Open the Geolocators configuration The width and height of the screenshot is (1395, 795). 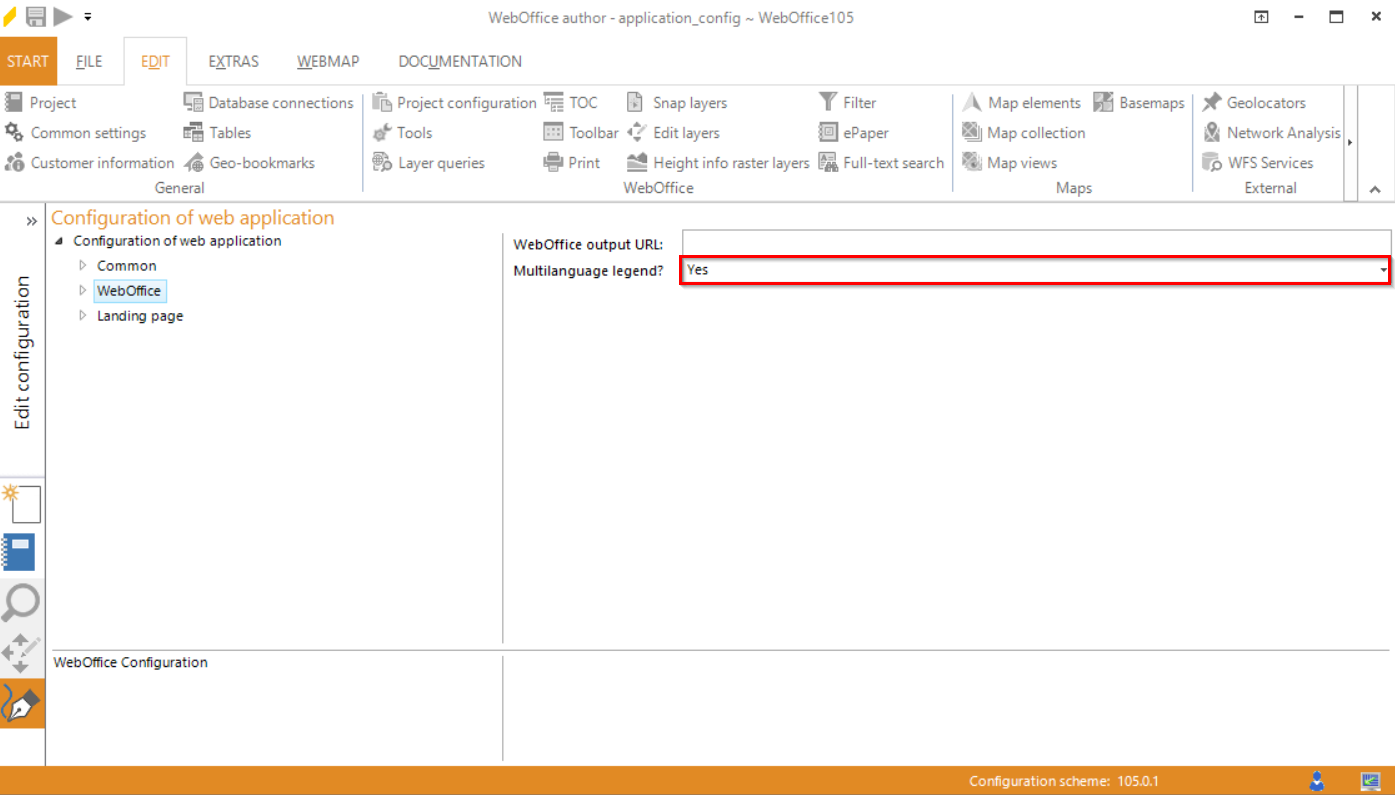click(1257, 102)
